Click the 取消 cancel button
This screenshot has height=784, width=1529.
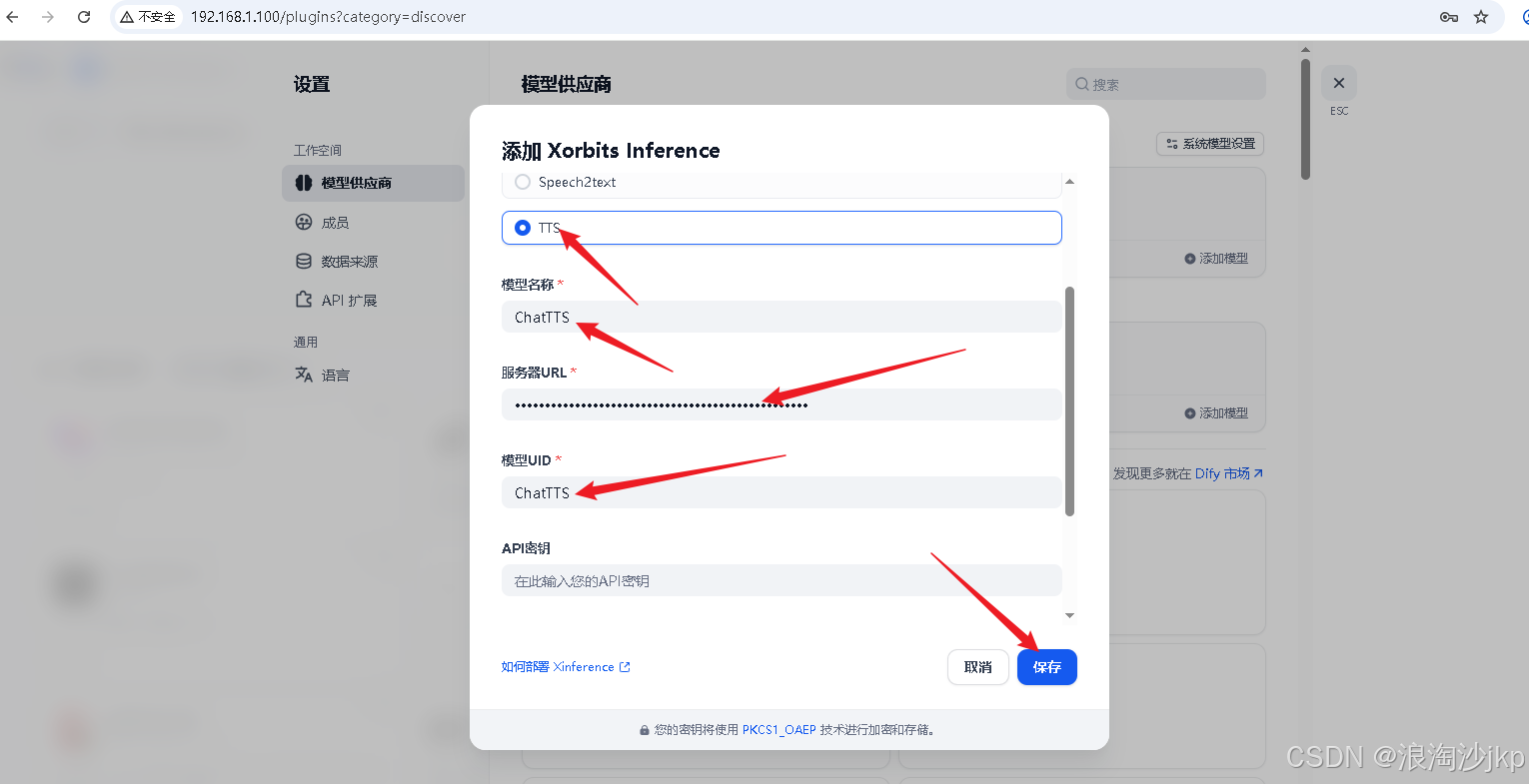978,667
